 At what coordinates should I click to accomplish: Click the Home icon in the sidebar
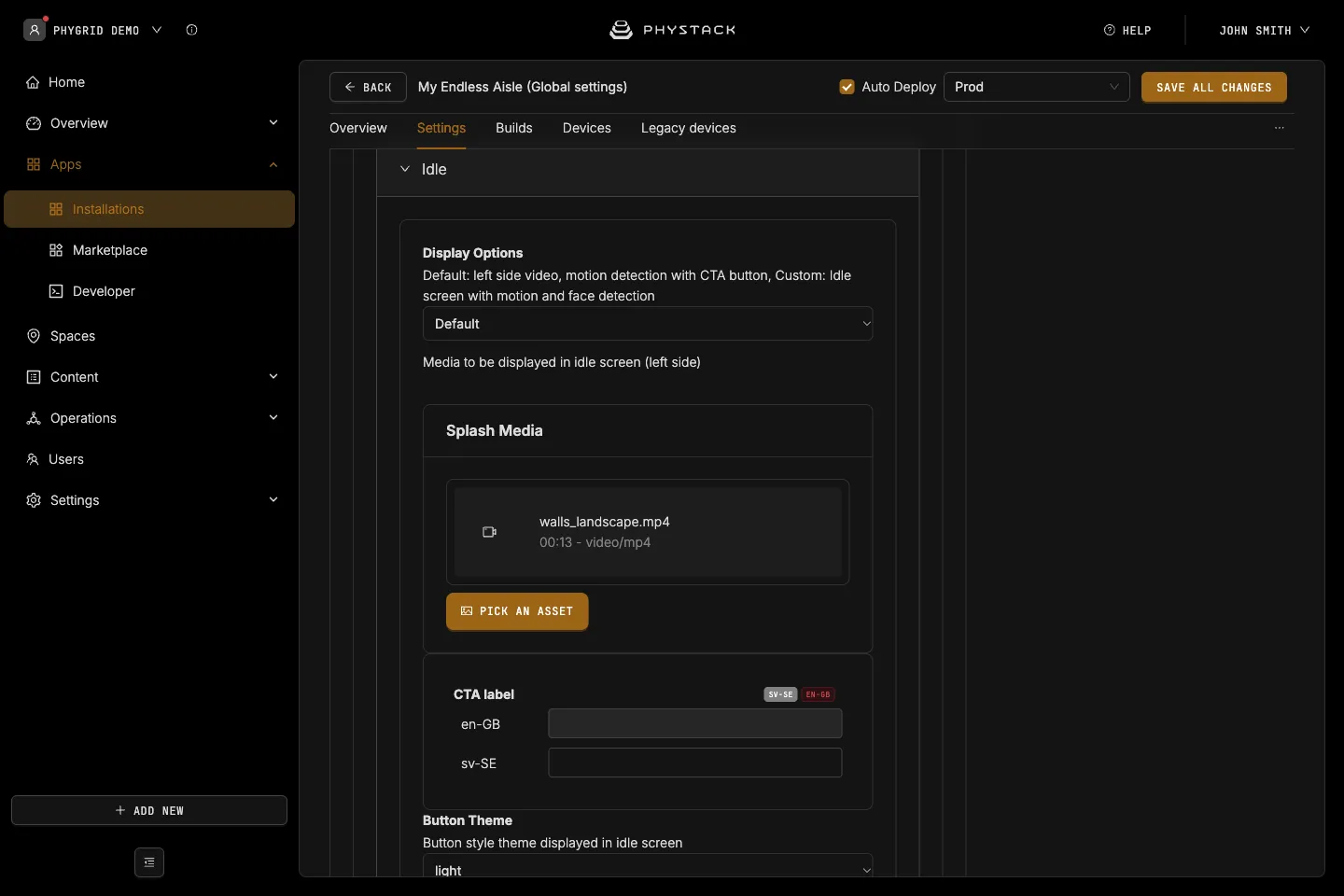coord(33,82)
